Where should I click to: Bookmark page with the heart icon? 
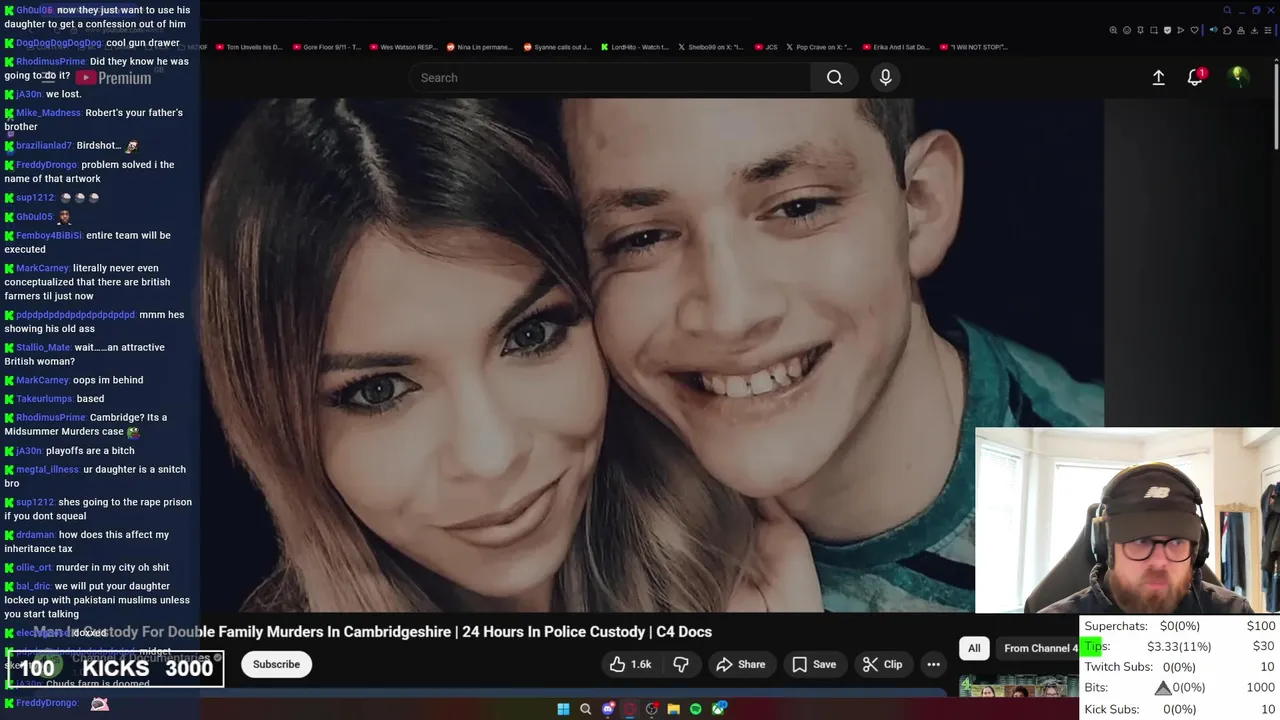tap(1194, 30)
